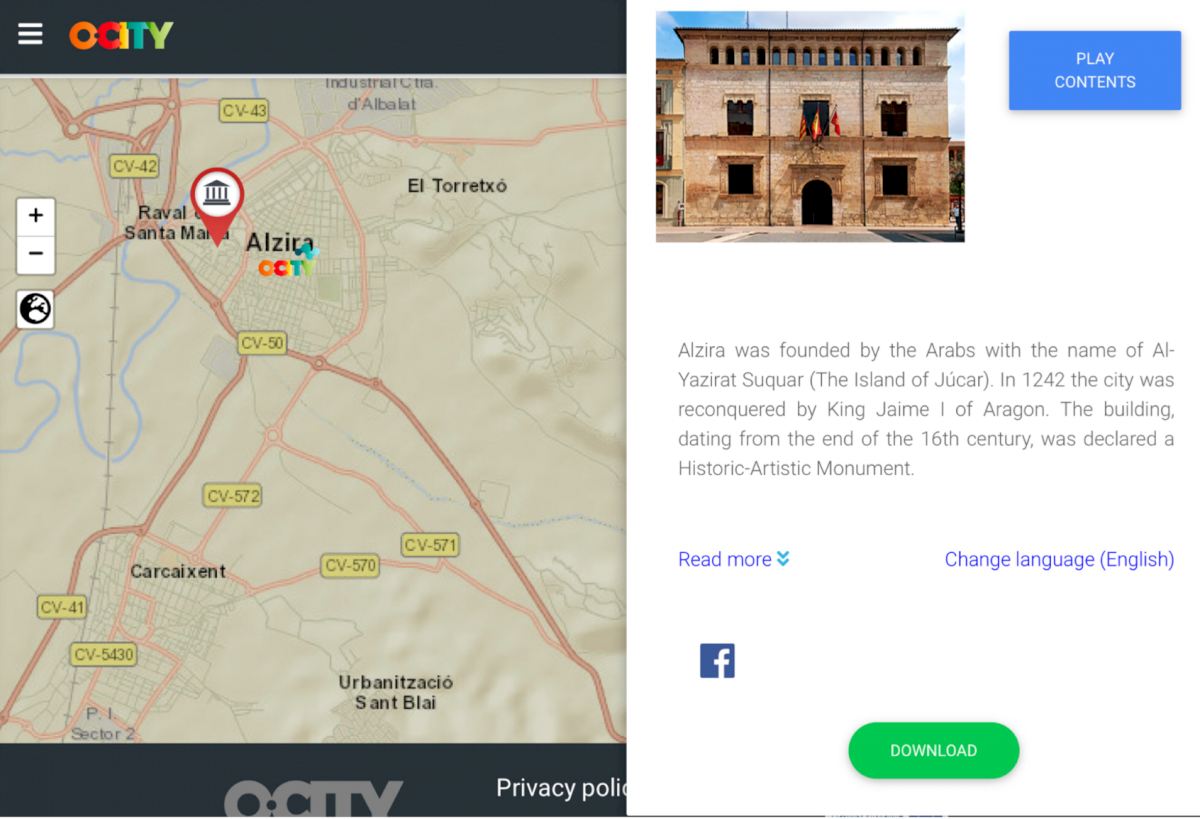The height and width of the screenshot is (819, 1200).
Task: Click the El Torretxó map label
Action: click(x=457, y=186)
